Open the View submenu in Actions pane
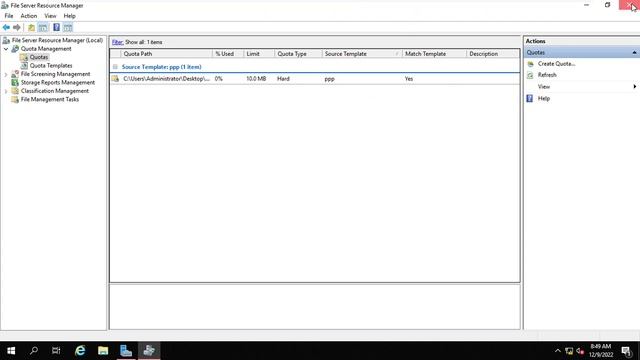The width and height of the screenshot is (640, 360). click(544, 87)
